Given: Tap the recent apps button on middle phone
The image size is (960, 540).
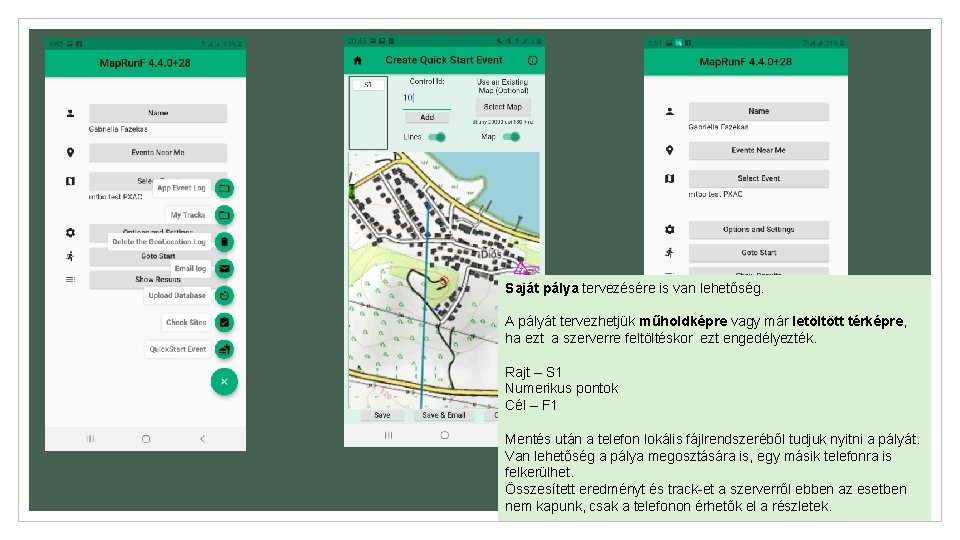Looking at the screenshot, I should pos(388,435).
